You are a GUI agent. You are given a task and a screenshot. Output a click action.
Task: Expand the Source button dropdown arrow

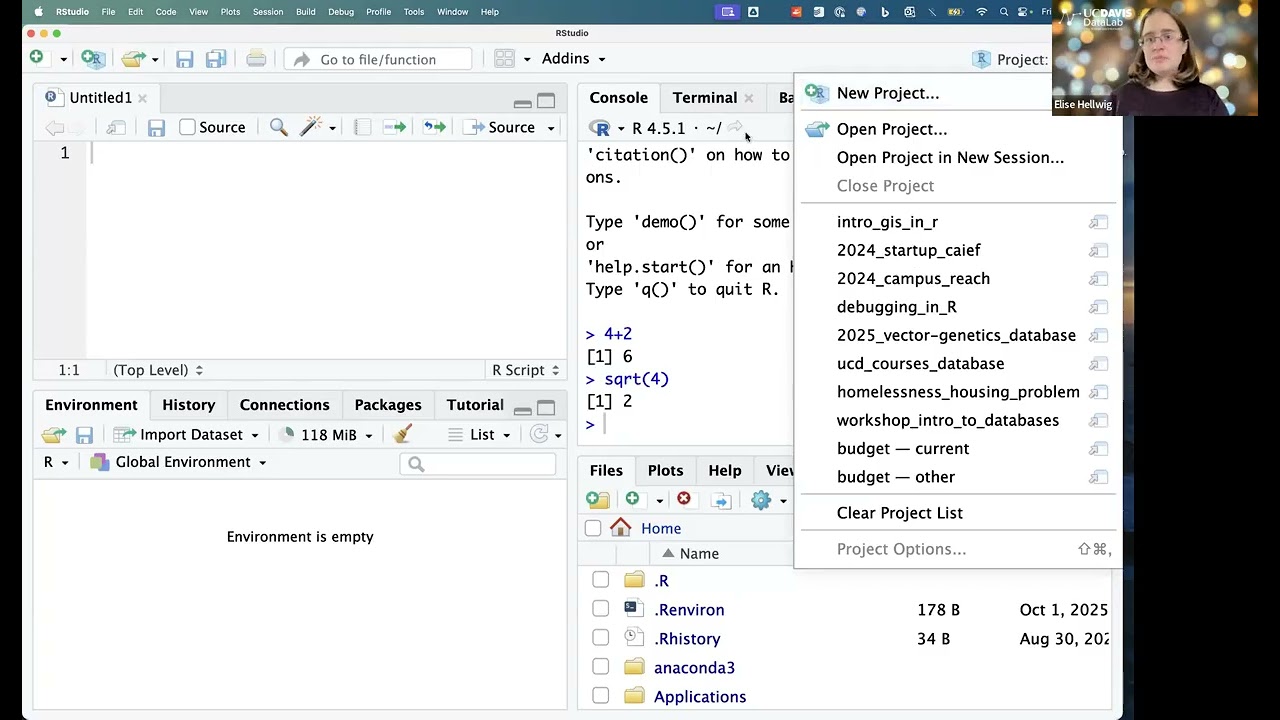(550, 128)
